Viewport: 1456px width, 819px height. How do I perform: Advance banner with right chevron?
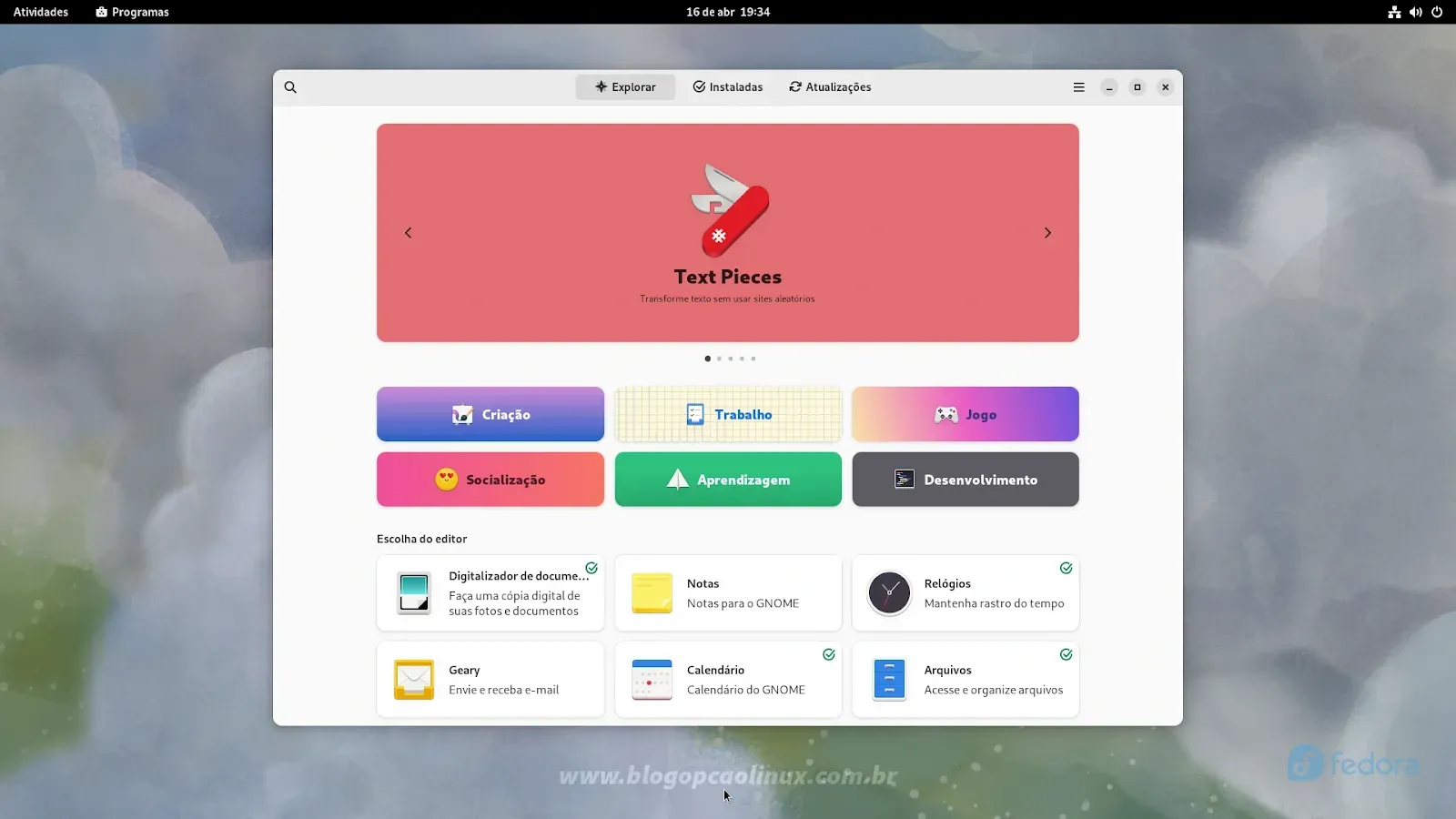[1047, 233]
